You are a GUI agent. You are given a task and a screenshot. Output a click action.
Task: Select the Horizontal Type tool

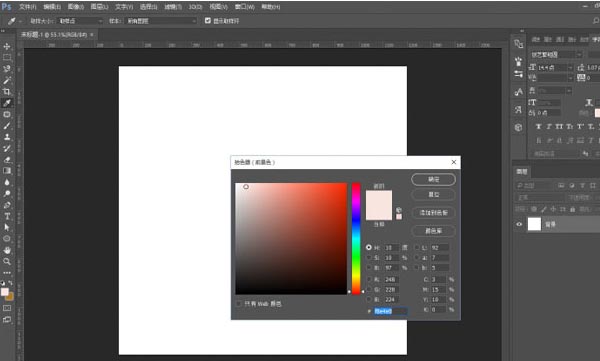[x=7, y=216]
